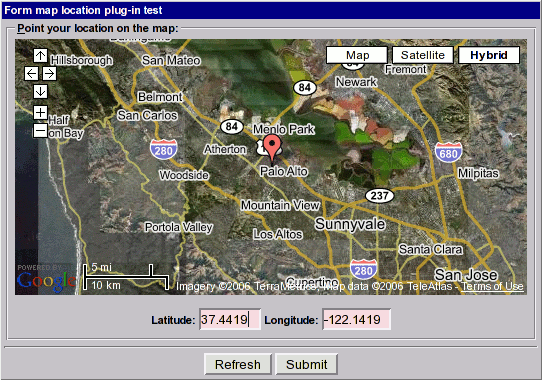542x380 pixels.
Task: Click the Refresh button
Action: coord(238,364)
